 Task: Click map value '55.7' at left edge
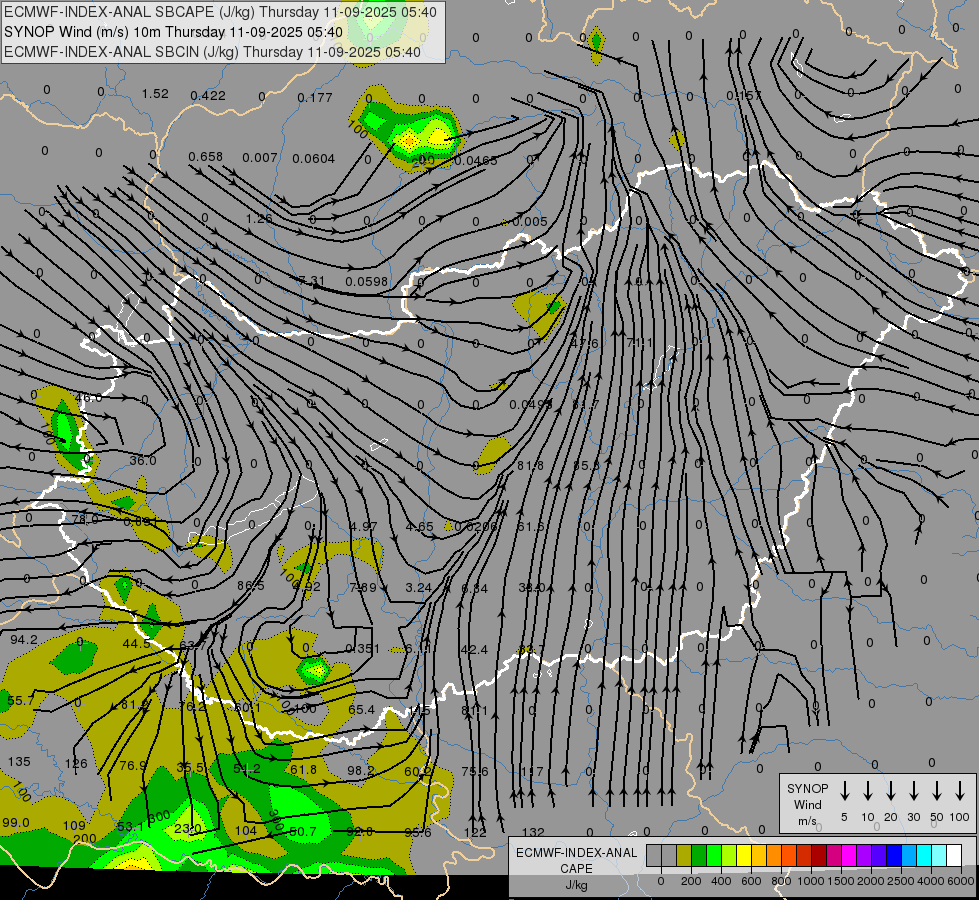point(21,701)
